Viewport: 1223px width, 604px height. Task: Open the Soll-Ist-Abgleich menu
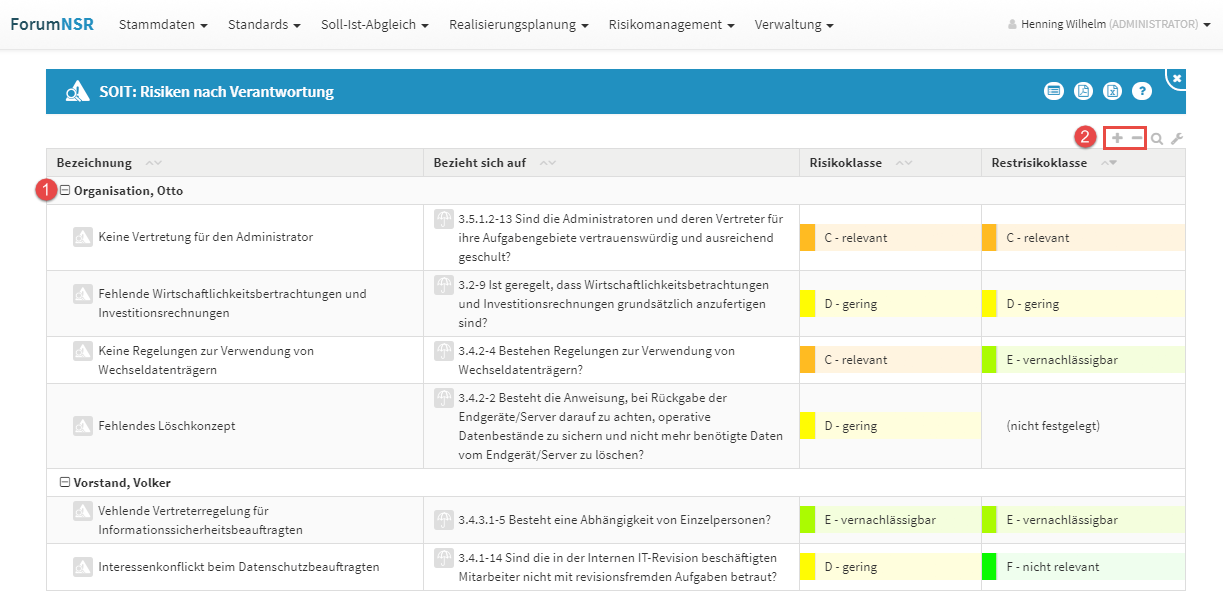coord(374,24)
